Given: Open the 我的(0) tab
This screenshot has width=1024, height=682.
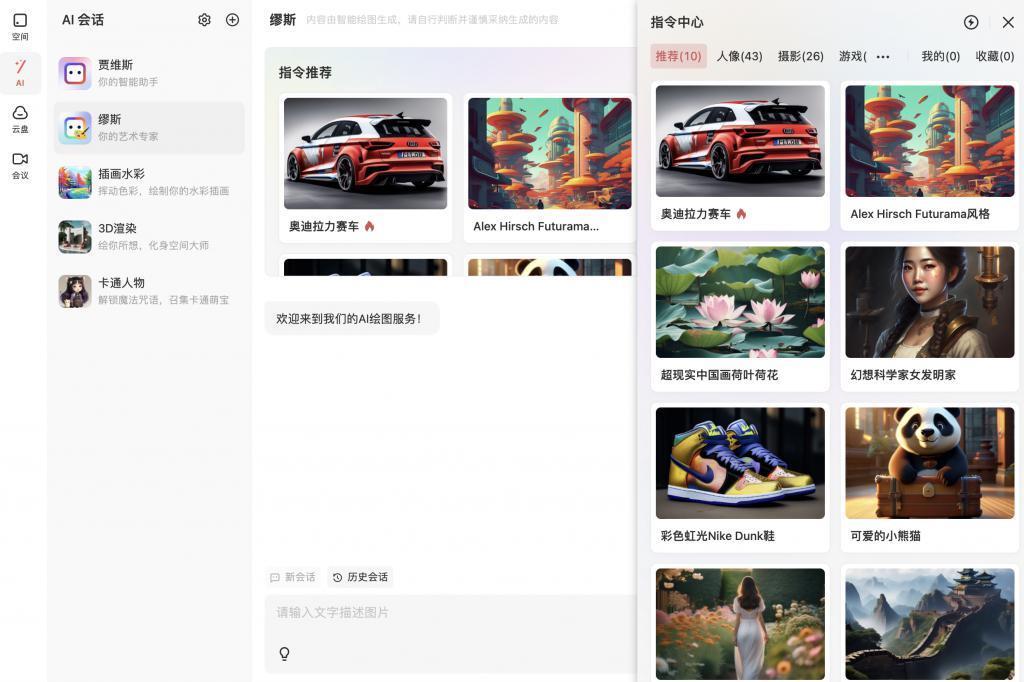Looking at the screenshot, I should click(x=940, y=56).
